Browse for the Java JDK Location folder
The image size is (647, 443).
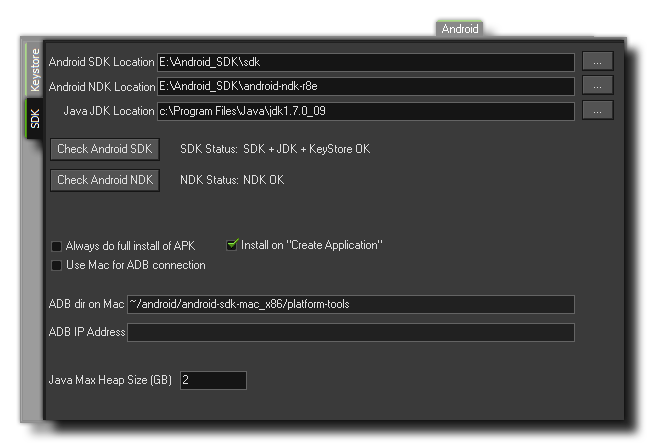[x=597, y=111]
